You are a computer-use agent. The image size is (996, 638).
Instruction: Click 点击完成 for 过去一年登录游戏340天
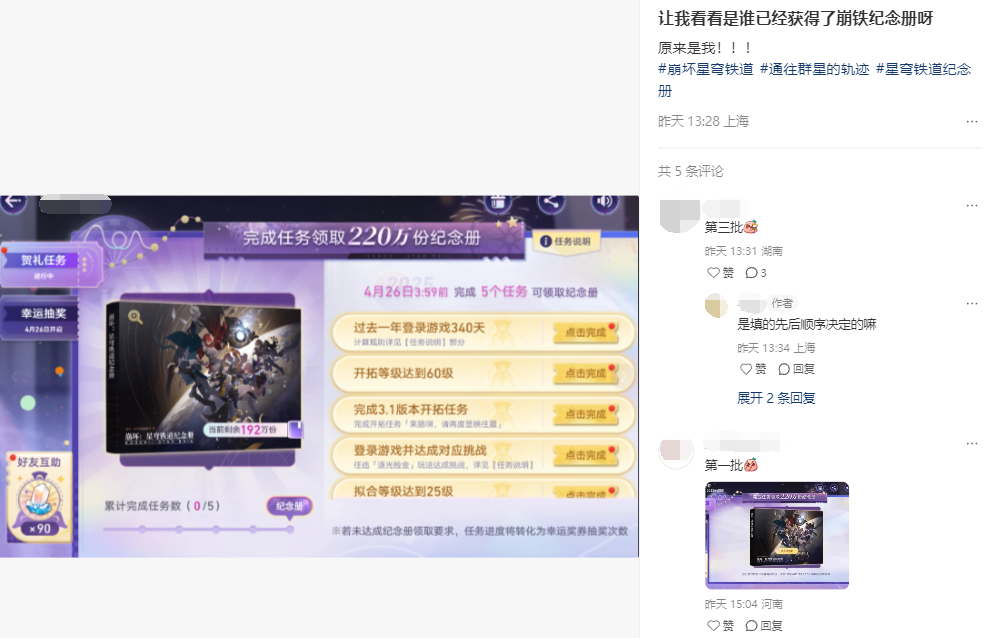pos(586,332)
